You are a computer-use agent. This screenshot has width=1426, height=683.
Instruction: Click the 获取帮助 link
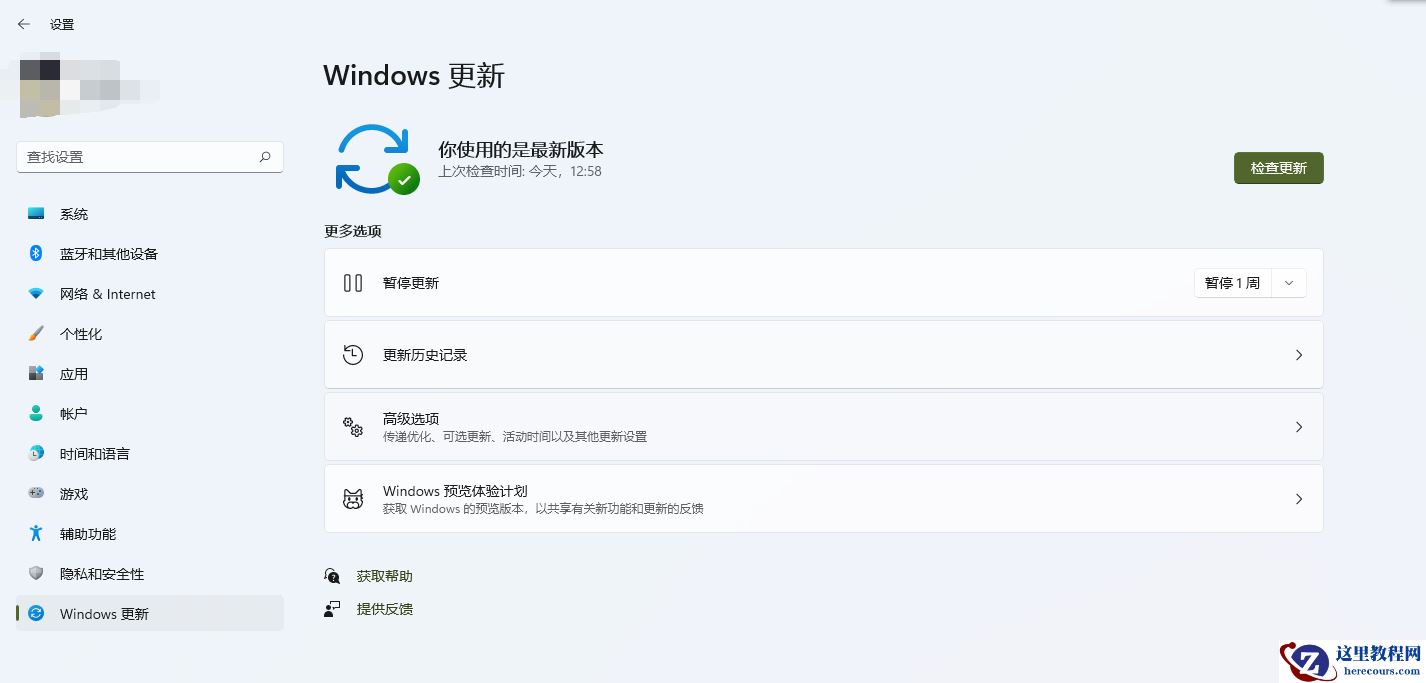click(383, 575)
